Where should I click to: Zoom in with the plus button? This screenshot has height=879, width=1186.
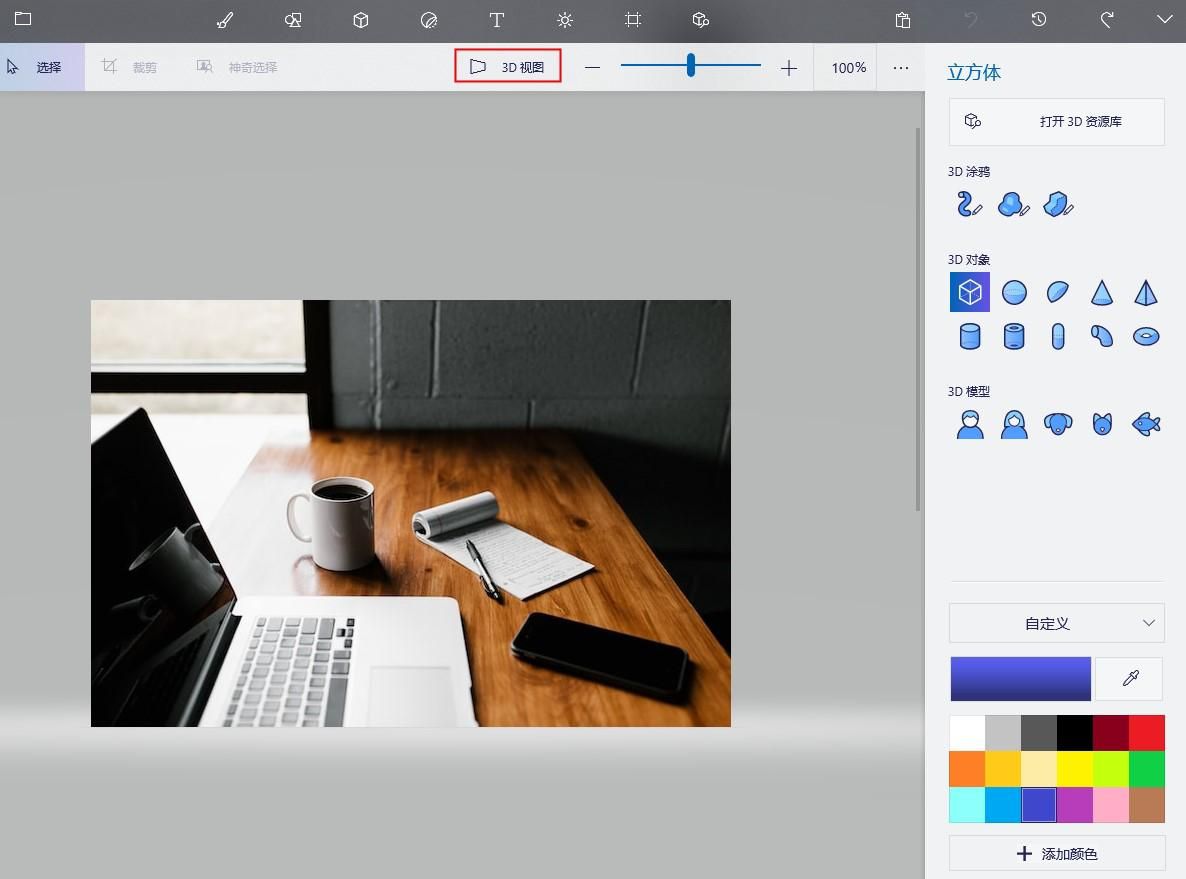point(789,68)
